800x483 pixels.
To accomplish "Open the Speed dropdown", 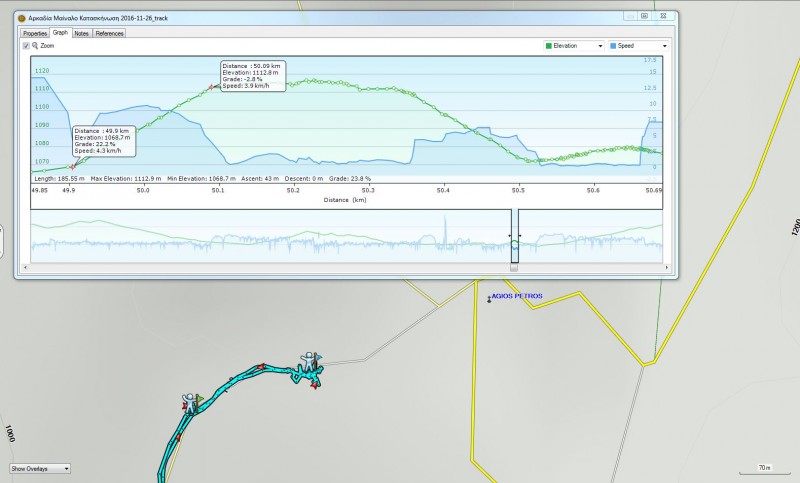I will coord(638,46).
